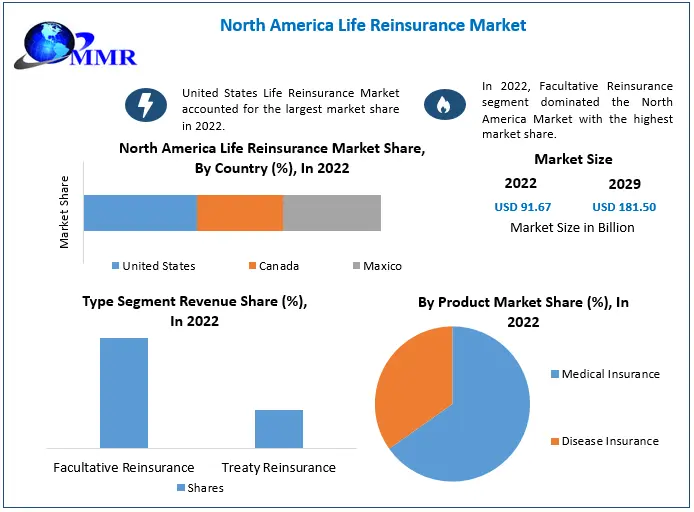Click the orange Canada bar segment
Image resolution: width=694 pixels, height=512 pixels.
pyautogui.click(x=240, y=213)
